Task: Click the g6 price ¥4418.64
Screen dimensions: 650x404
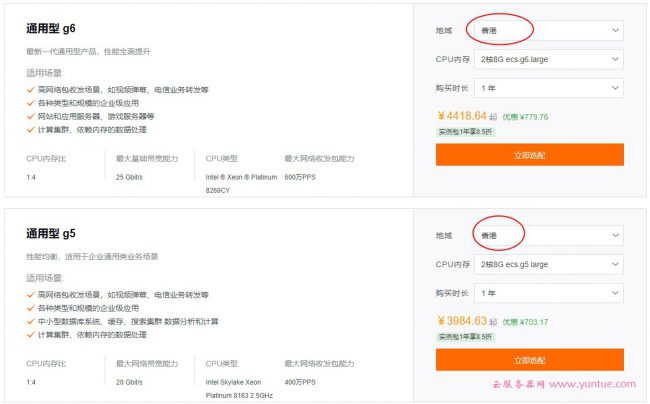Action: (462, 116)
